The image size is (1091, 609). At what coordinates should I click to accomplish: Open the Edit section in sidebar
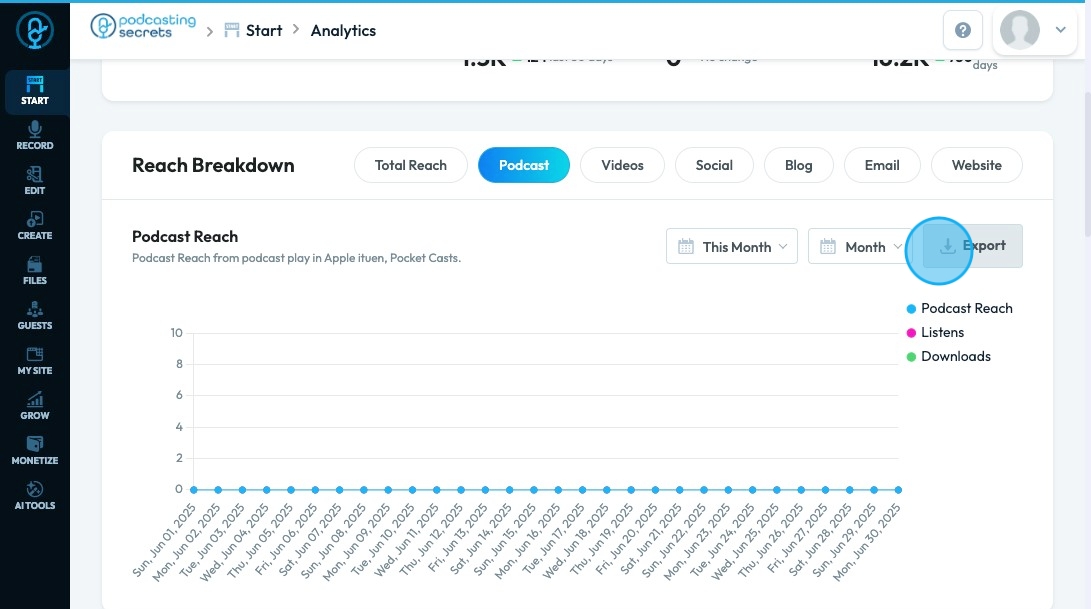35,181
